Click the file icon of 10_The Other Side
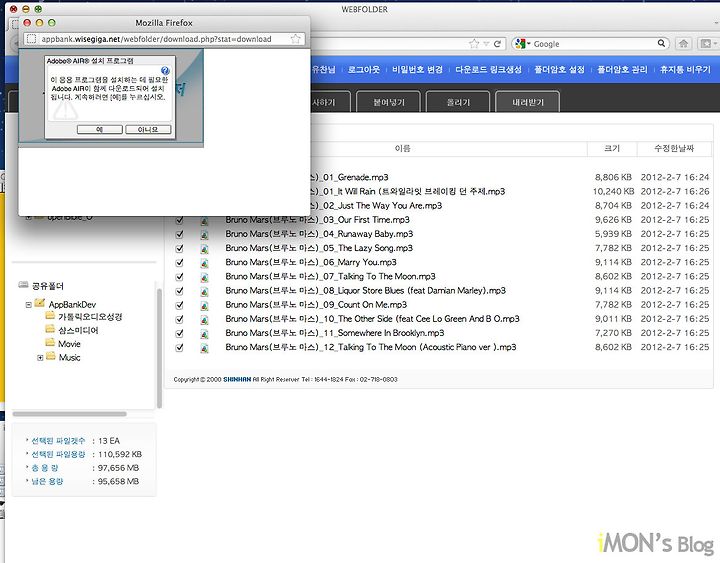The image size is (720, 563). coord(204,320)
